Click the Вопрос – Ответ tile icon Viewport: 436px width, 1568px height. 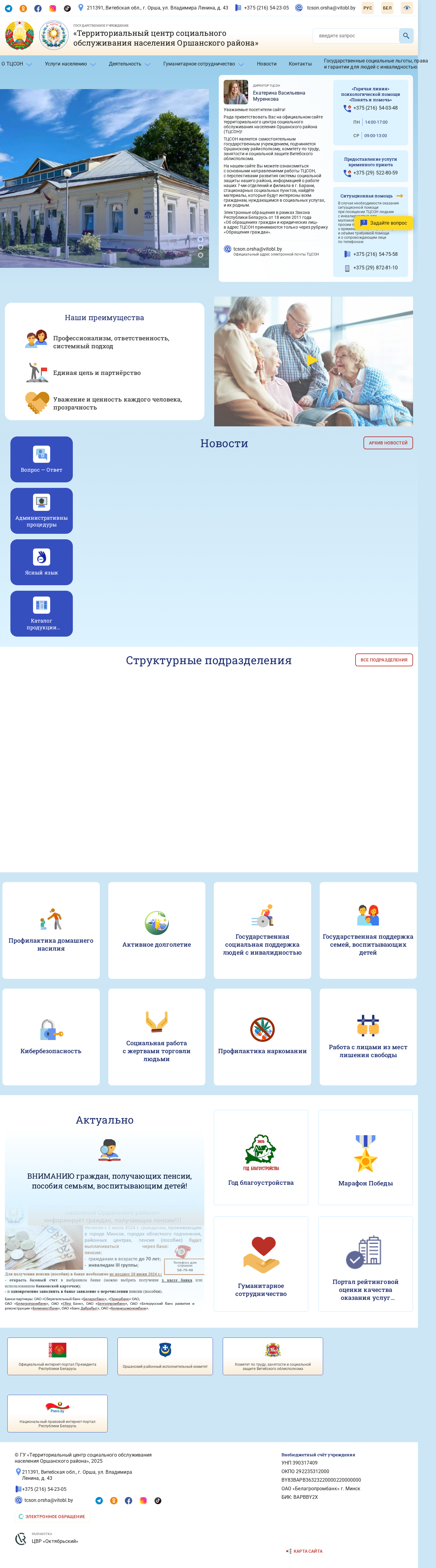(41, 454)
